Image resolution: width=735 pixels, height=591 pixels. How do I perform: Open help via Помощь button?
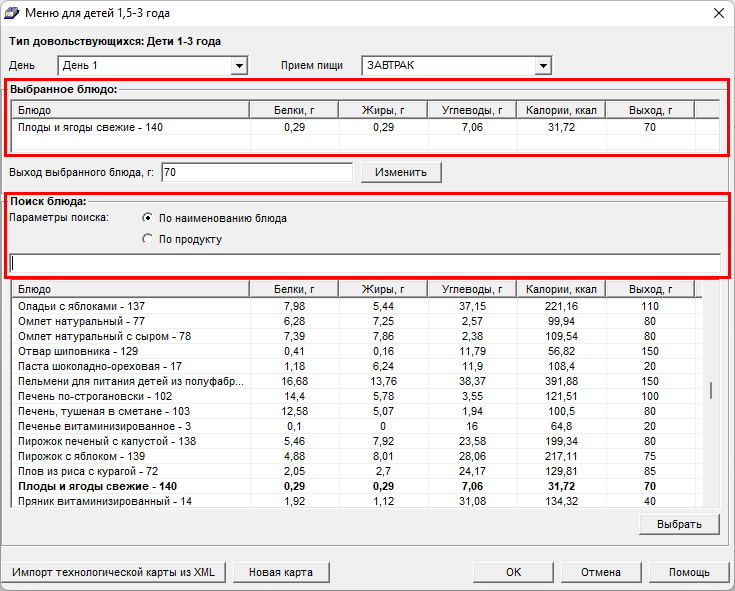689,572
